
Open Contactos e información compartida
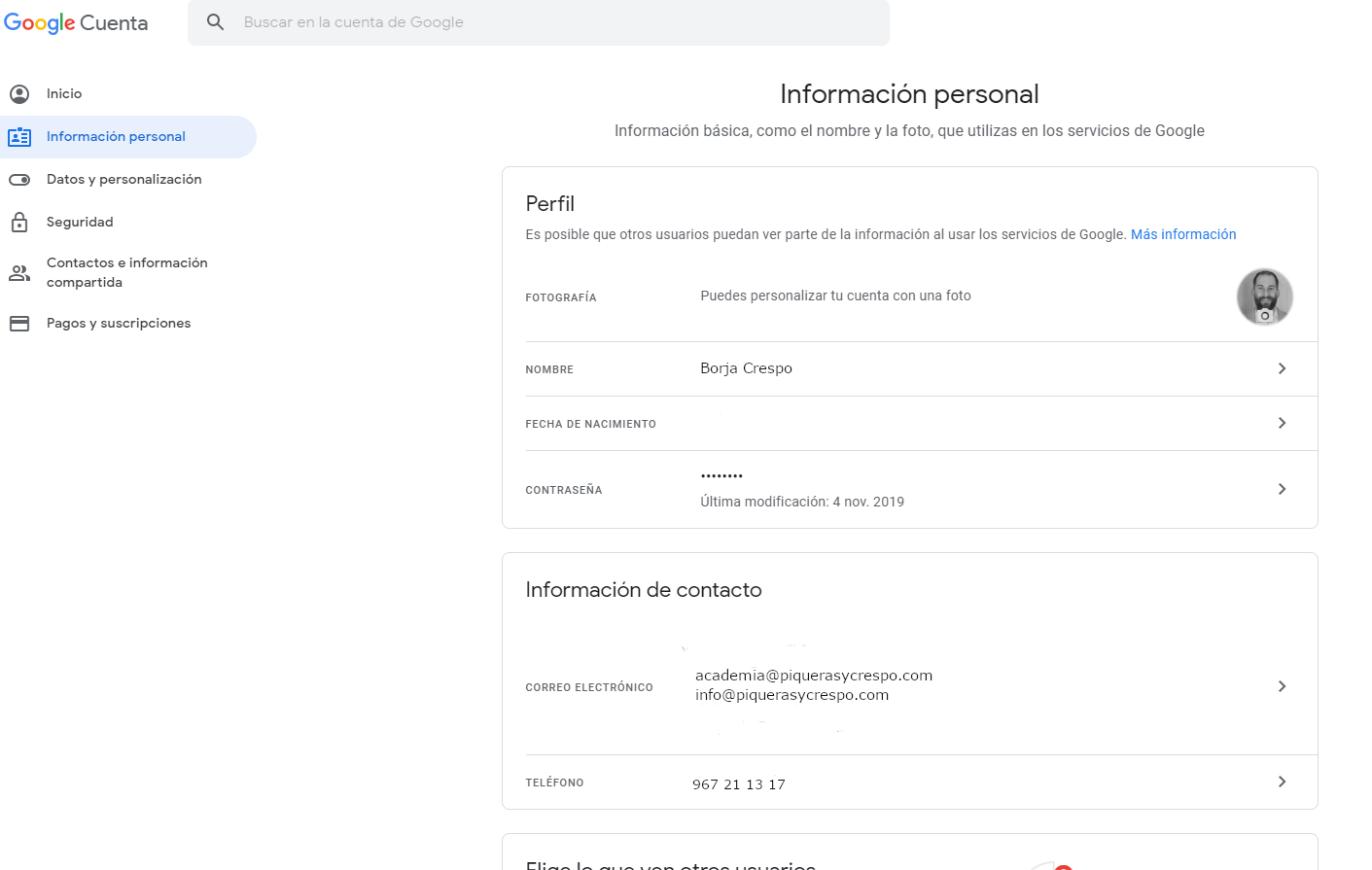point(127,272)
